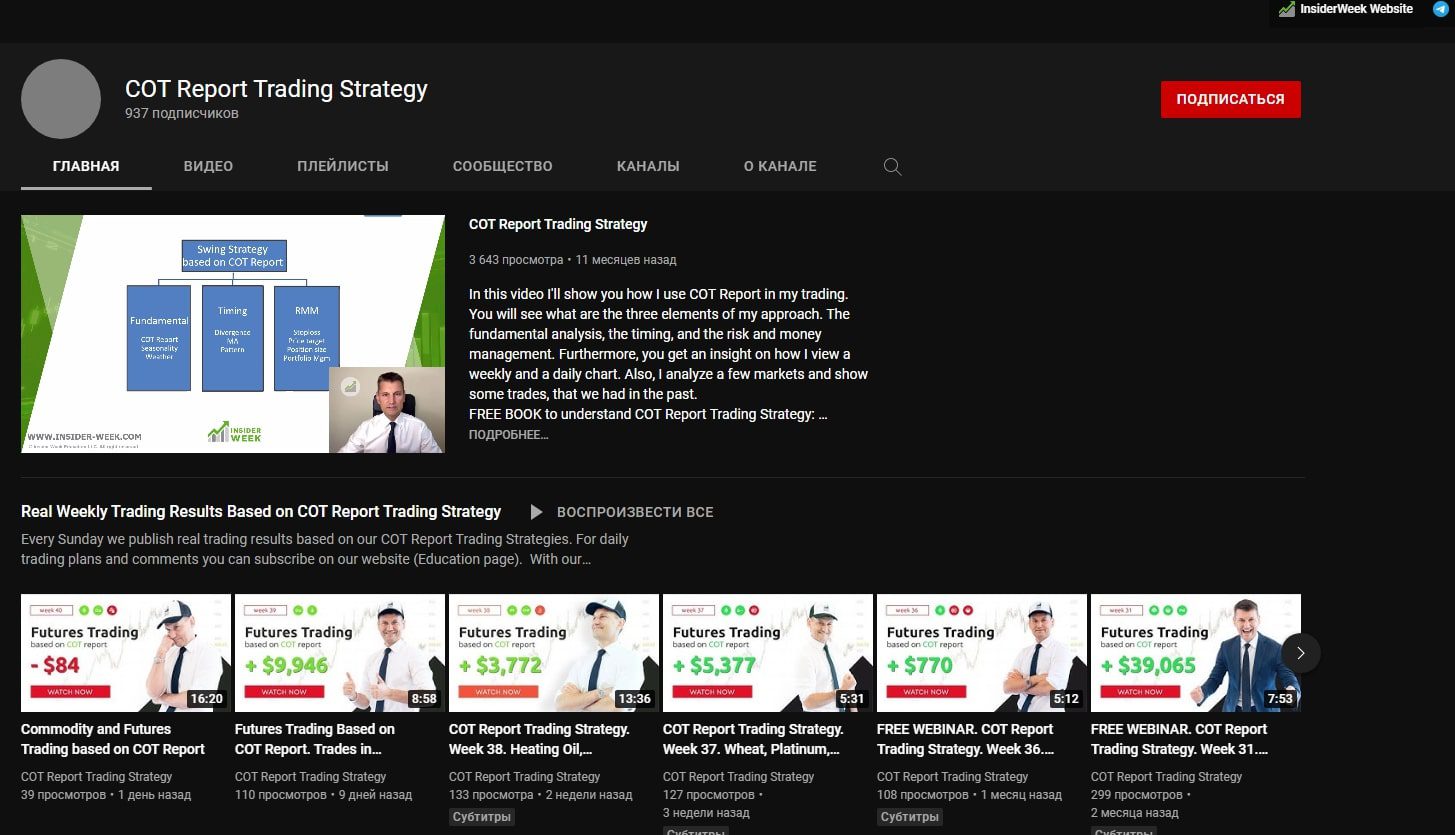Switch to the ВИДЕО tab
The height and width of the screenshot is (835, 1455).
pos(208,166)
